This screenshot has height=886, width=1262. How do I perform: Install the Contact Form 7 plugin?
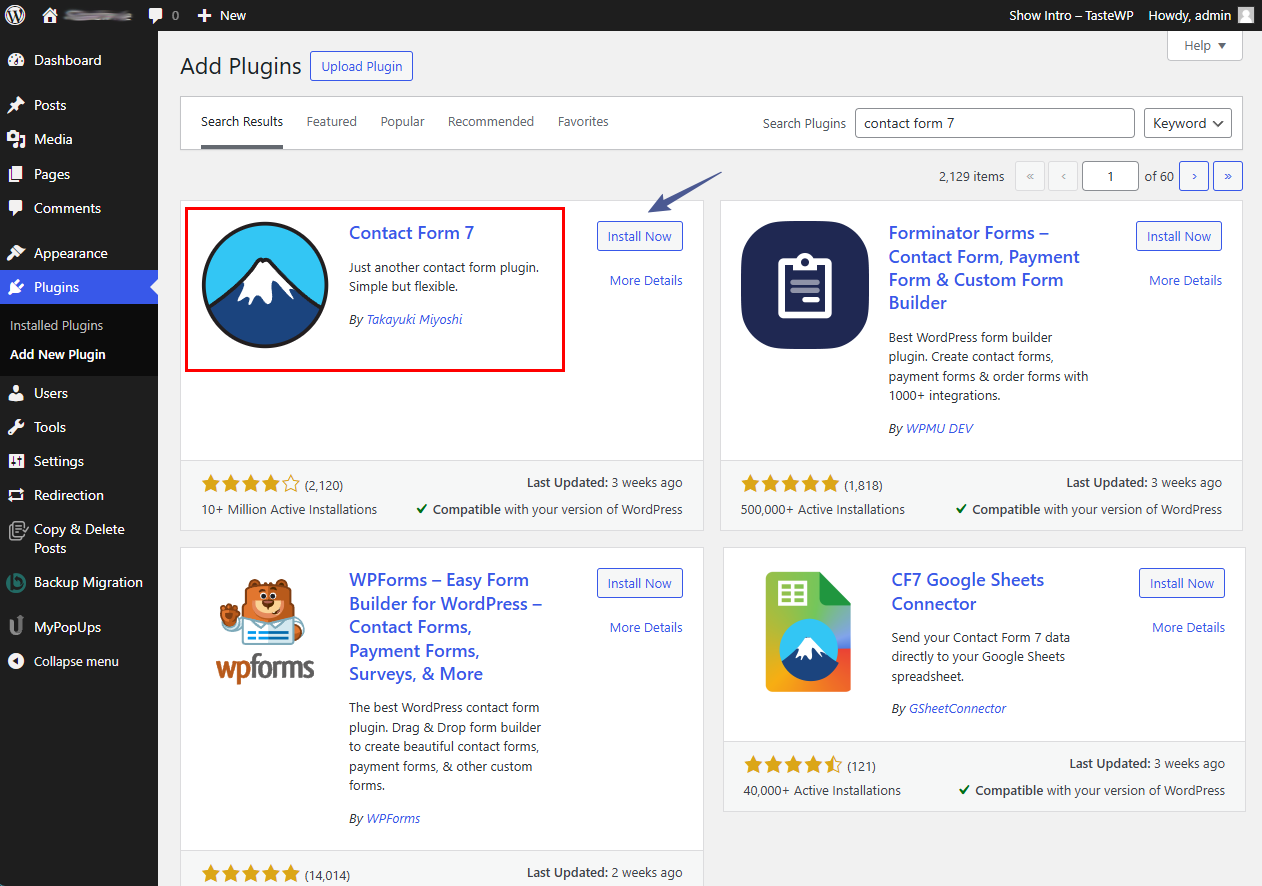coord(639,237)
